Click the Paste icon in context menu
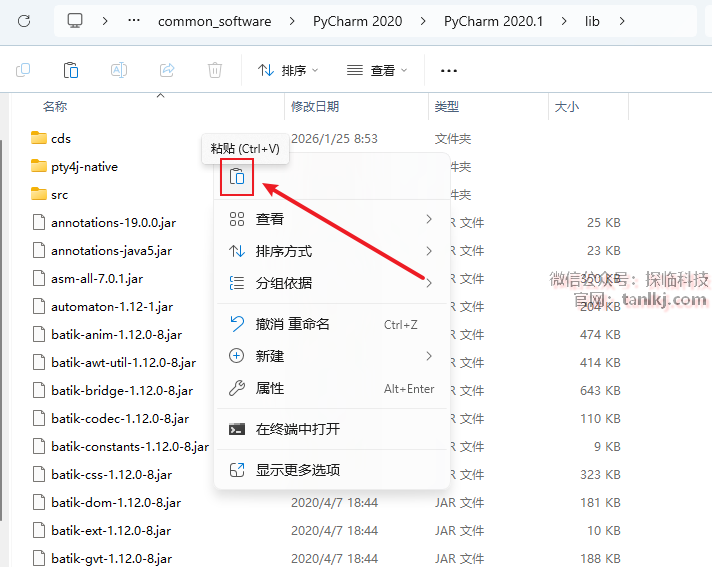The width and height of the screenshot is (712, 570). [237, 177]
